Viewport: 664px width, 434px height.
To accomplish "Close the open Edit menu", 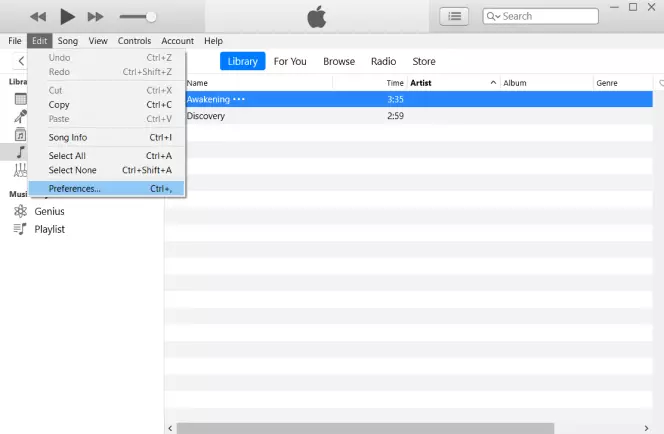I will pyautogui.click(x=39, y=41).
